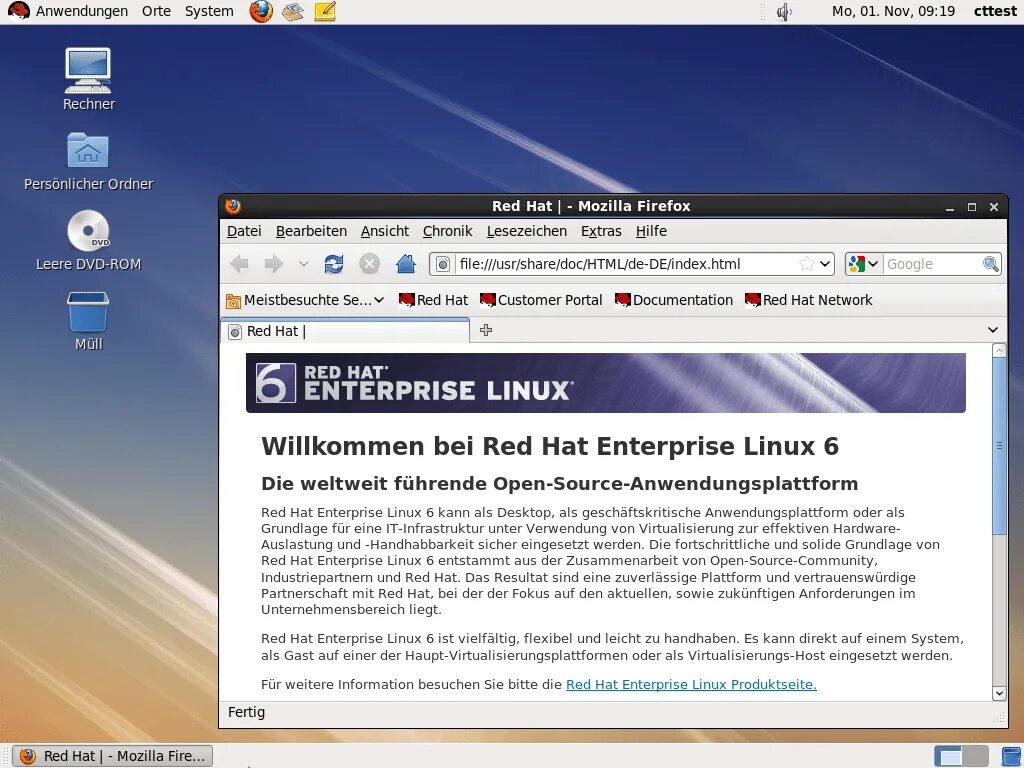Follow the Red Hat Enterprise Linux Produktseite link
This screenshot has width=1024, height=768.
(691, 684)
